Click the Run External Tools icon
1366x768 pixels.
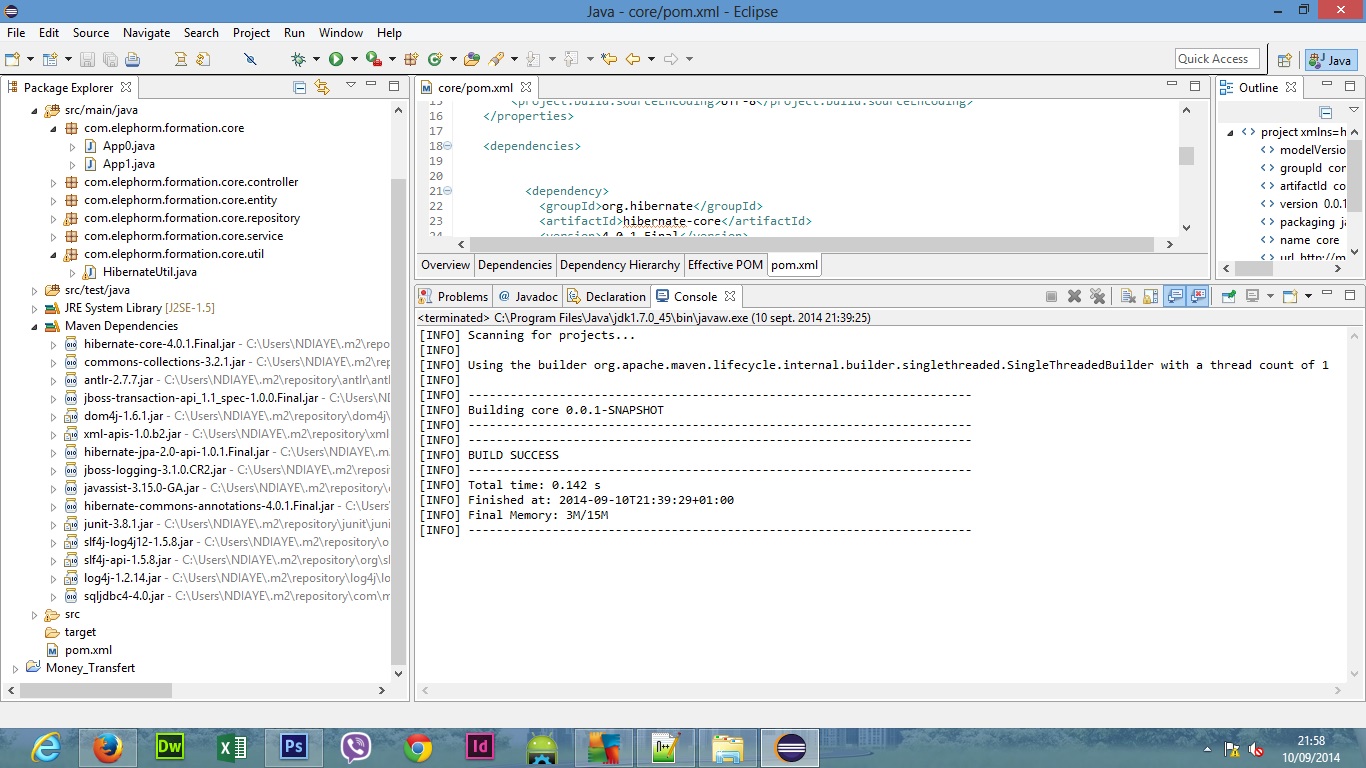[374, 59]
